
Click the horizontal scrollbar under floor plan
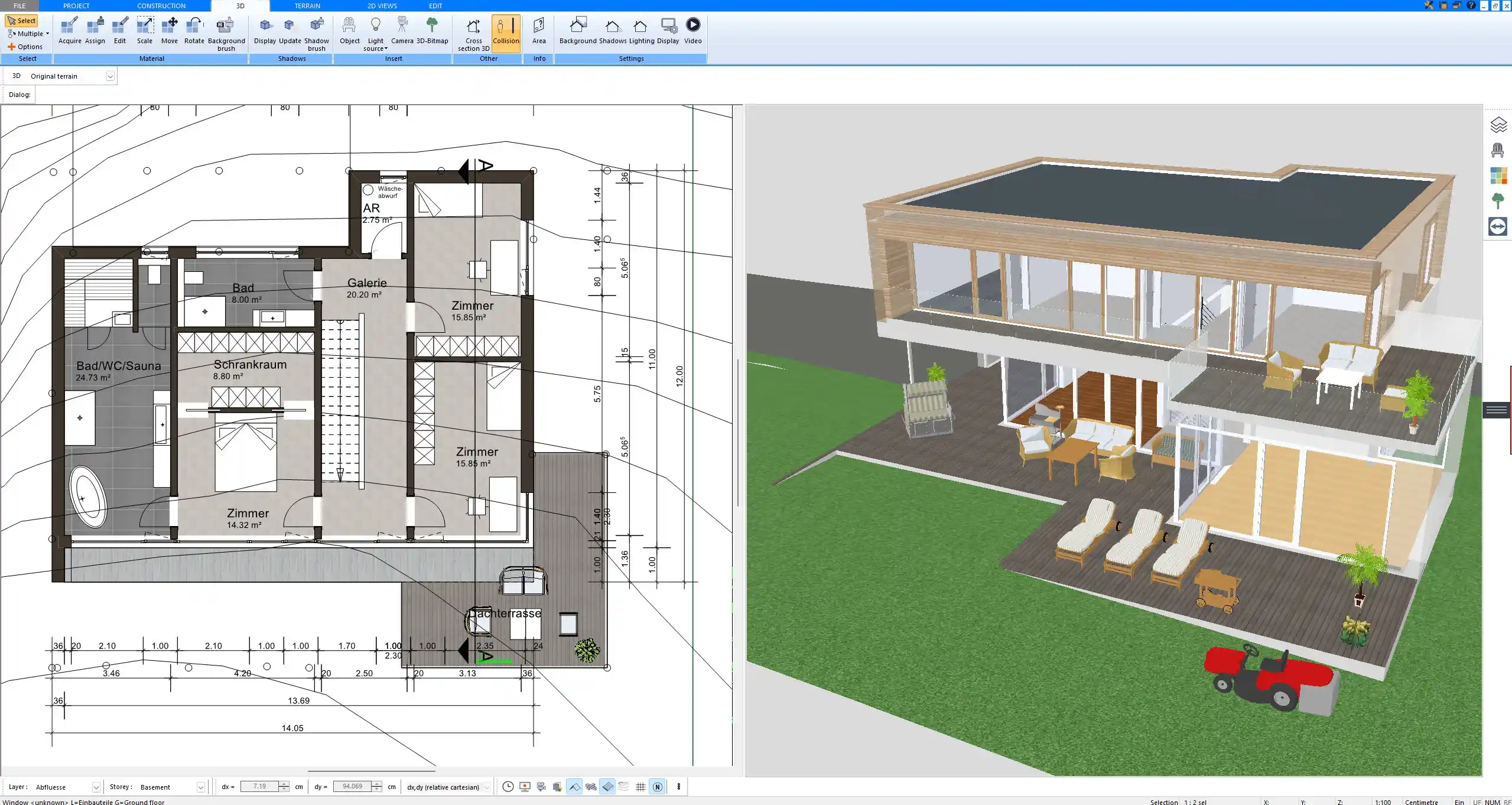tap(371, 771)
